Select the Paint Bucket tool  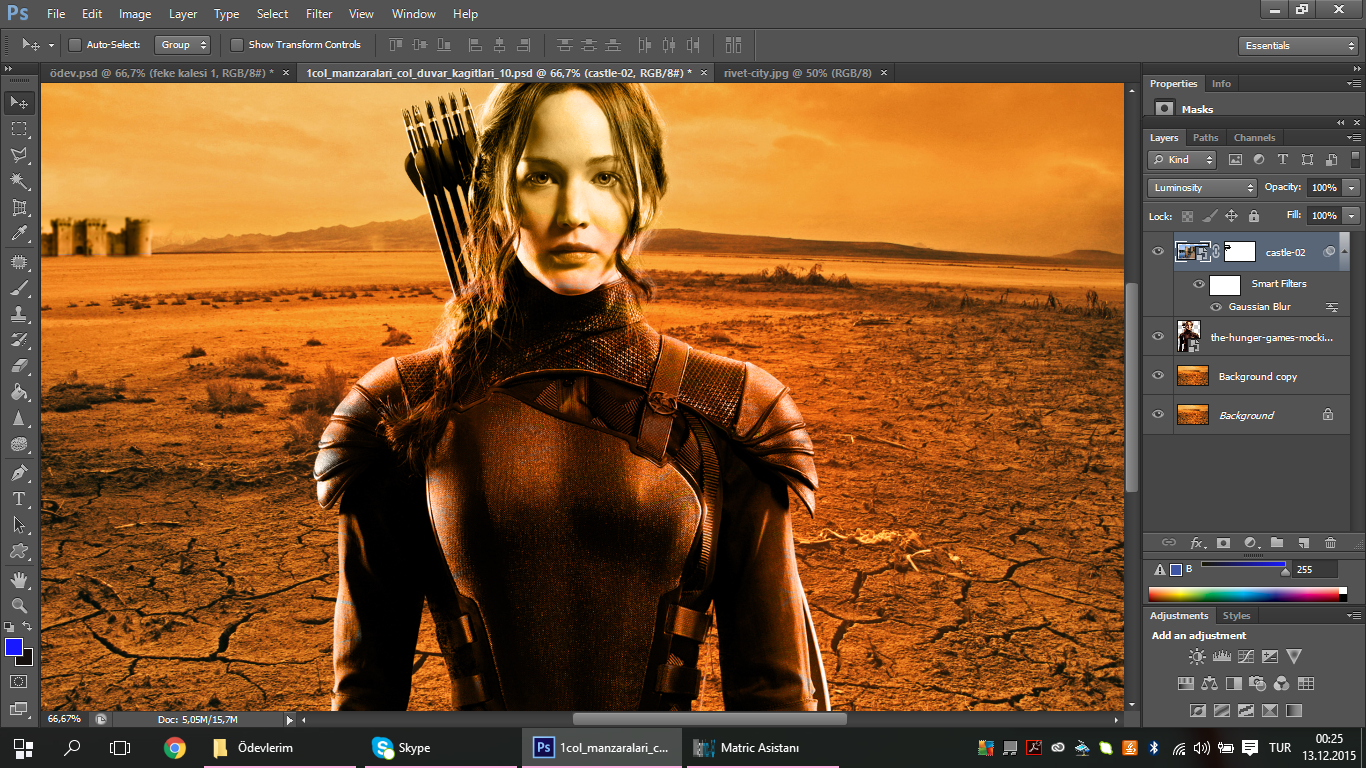(x=19, y=392)
